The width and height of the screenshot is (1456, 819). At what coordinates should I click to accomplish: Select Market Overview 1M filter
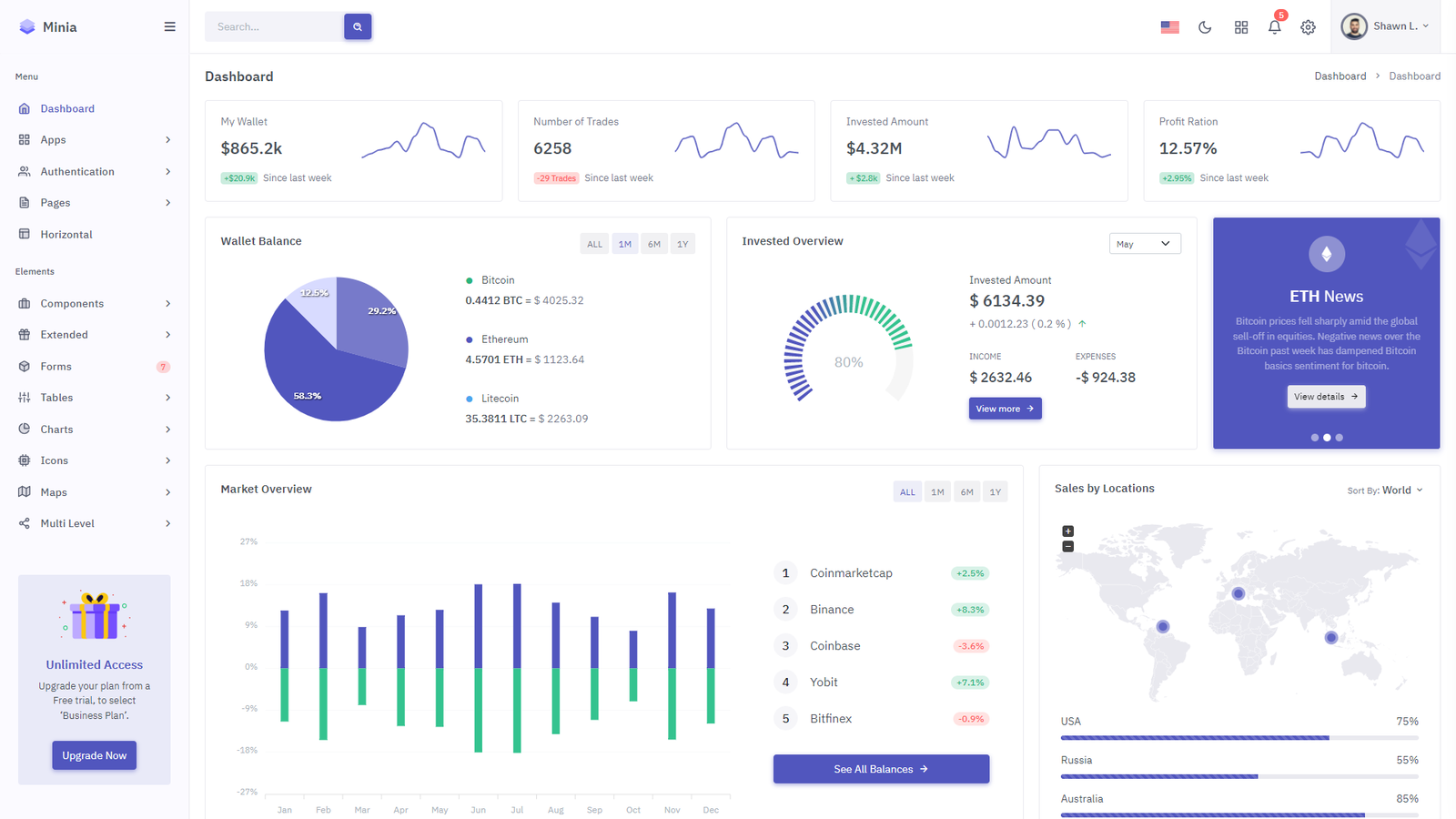[x=937, y=492]
